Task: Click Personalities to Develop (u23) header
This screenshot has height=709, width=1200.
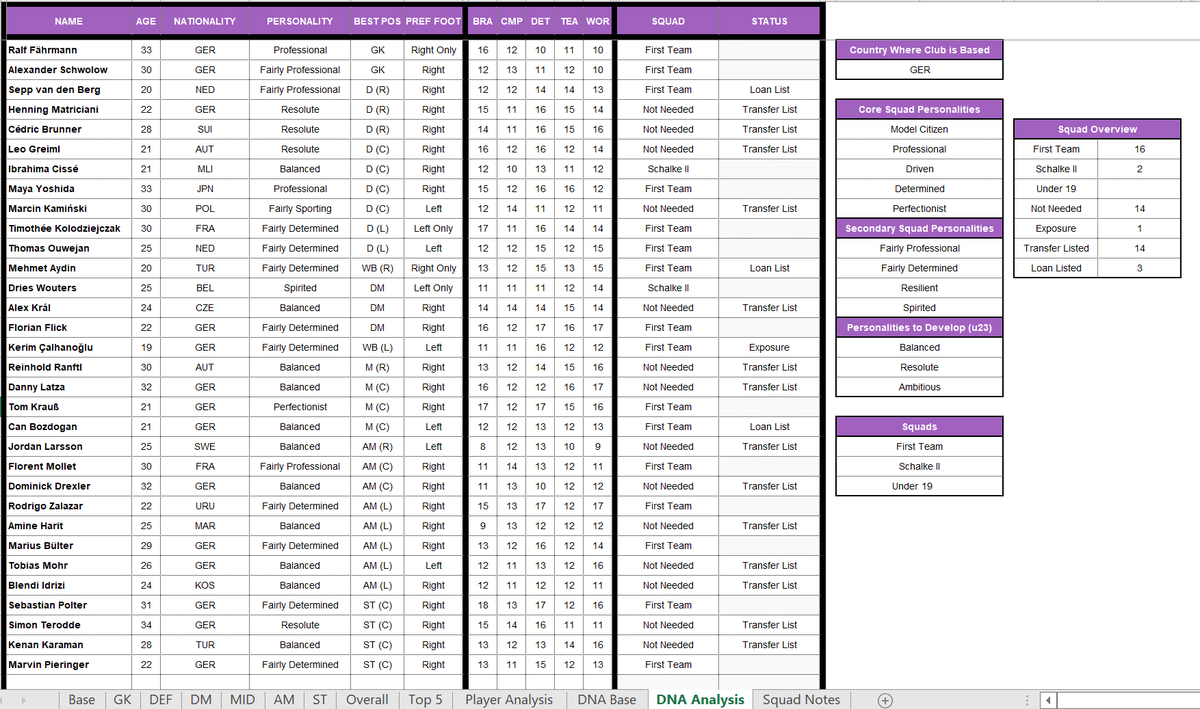Action: [919, 327]
